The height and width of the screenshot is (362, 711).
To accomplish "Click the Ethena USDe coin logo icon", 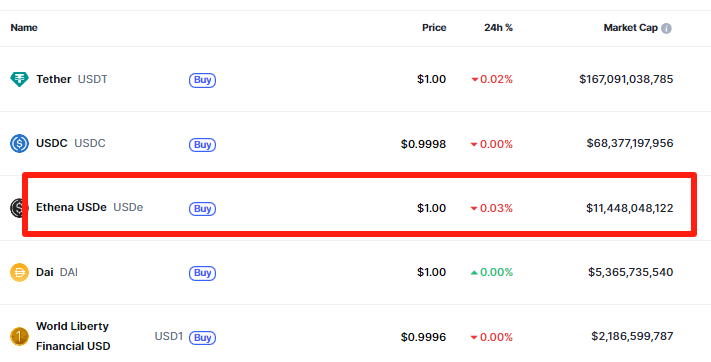I will pyautogui.click(x=19, y=208).
